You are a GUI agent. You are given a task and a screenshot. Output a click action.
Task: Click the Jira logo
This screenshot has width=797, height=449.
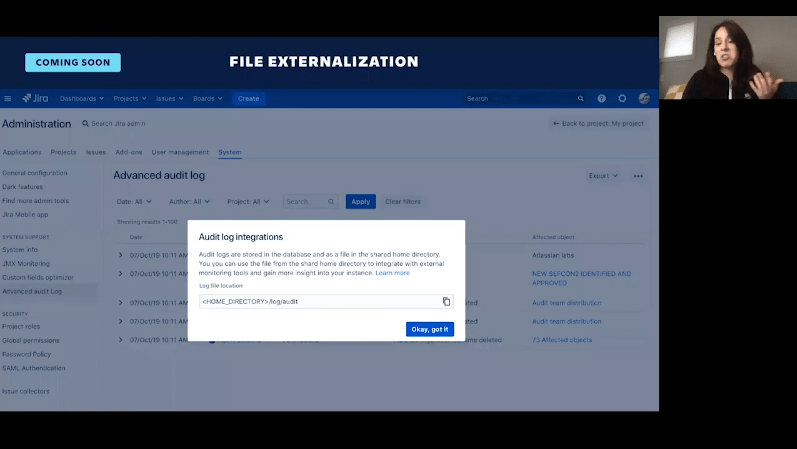pyautogui.click(x=37, y=99)
